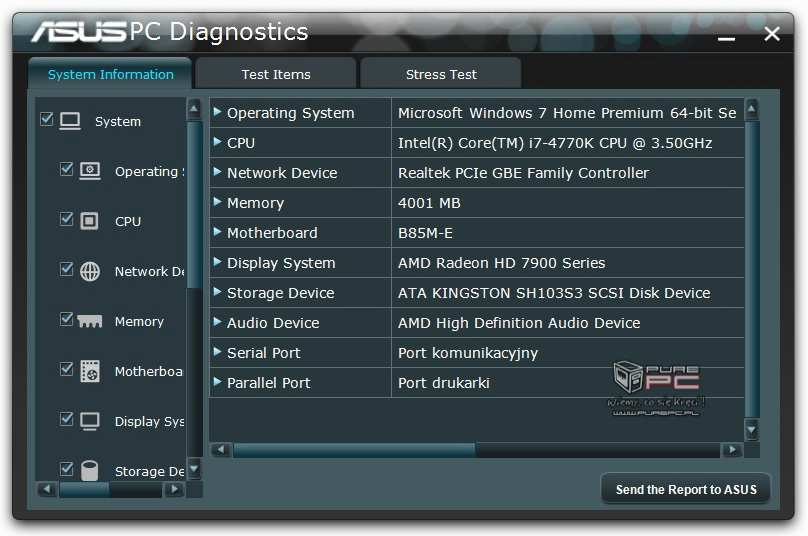808x536 pixels.
Task: Expand the Storage Device row arrow
Action: pyautogui.click(x=218, y=292)
